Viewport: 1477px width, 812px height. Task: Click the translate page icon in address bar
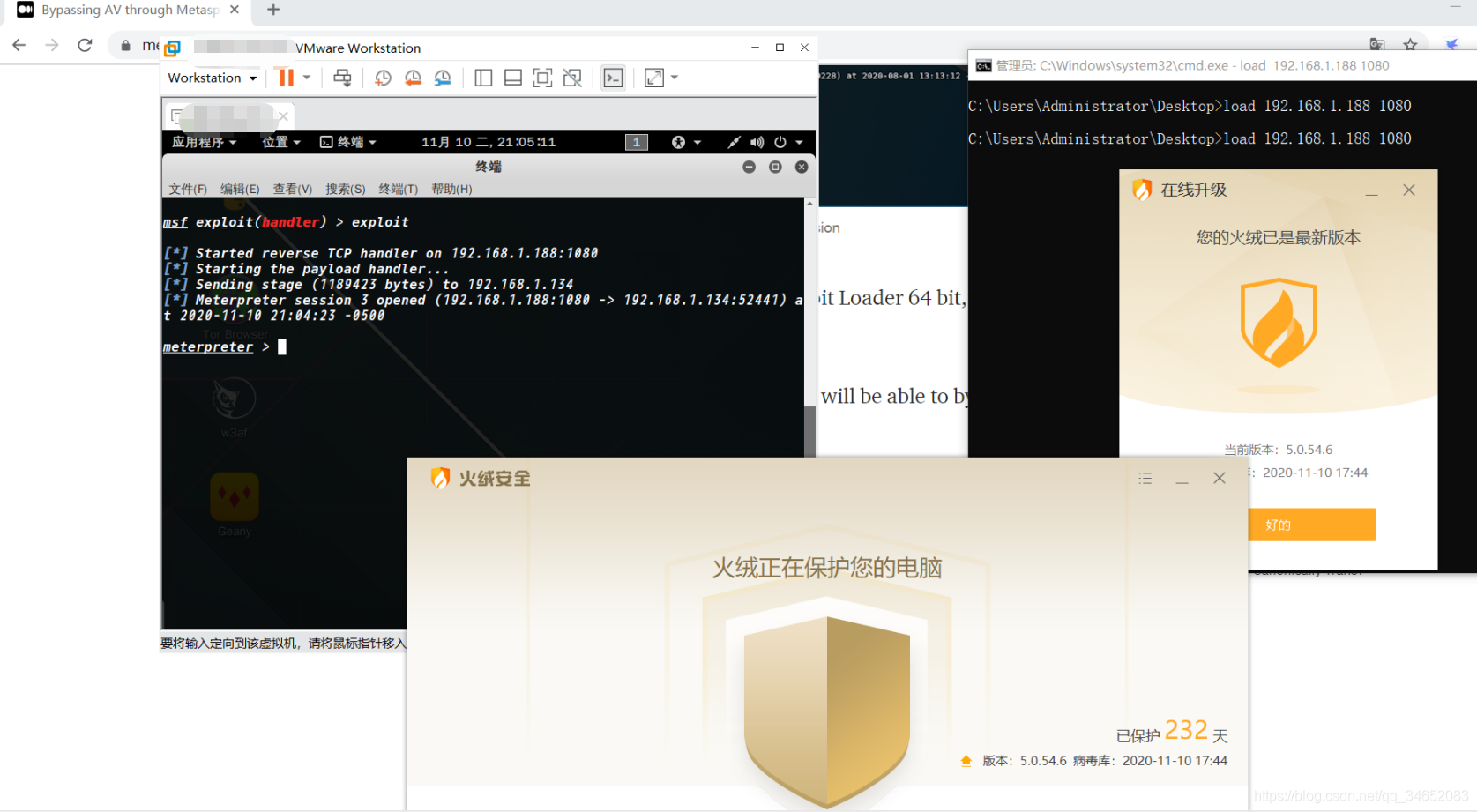click(x=1376, y=45)
